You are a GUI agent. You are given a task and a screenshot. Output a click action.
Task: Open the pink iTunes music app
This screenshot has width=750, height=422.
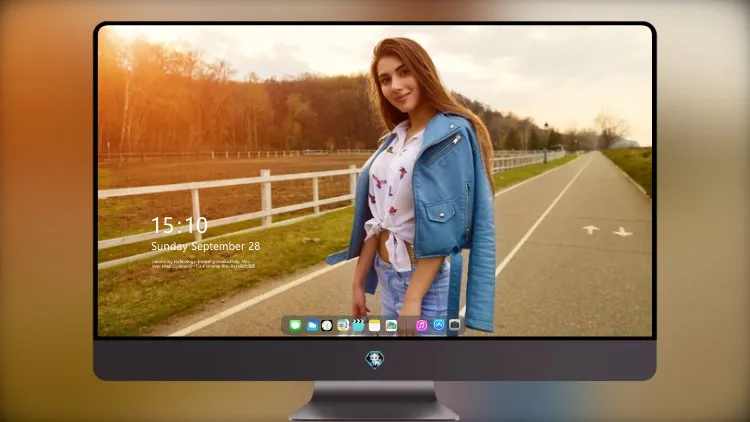(x=421, y=326)
